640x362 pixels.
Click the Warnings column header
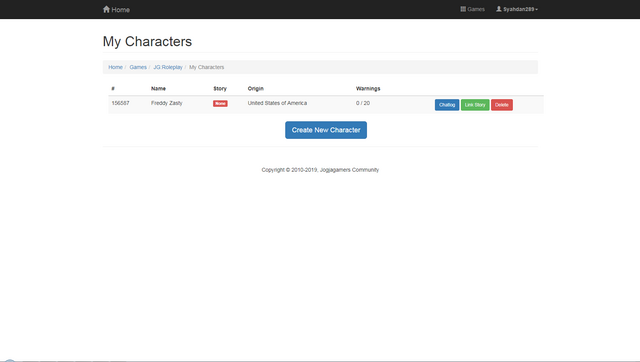point(368,89)
